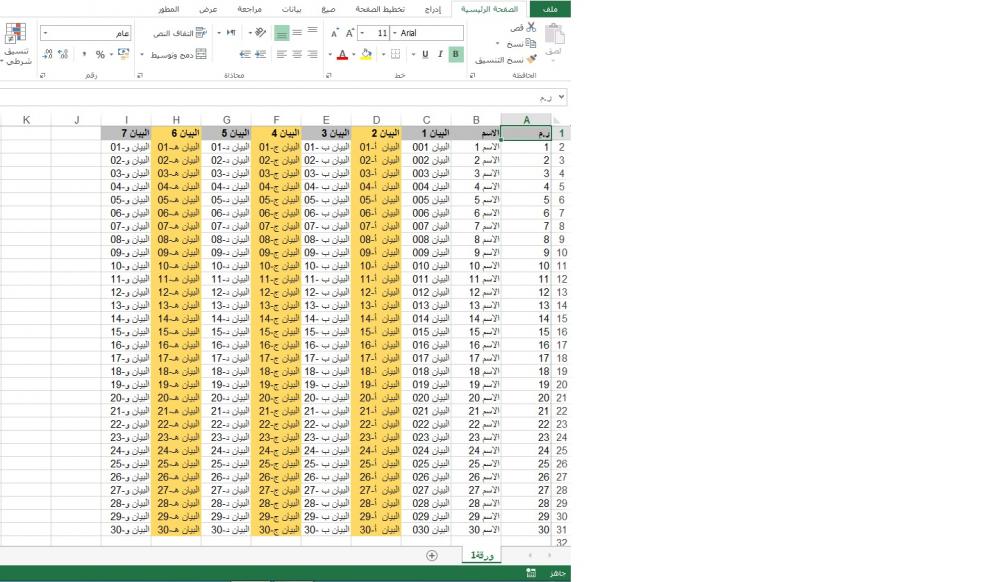
Task: Toggle middle vertical alignment (highlighted)
Action: point(281,33)
